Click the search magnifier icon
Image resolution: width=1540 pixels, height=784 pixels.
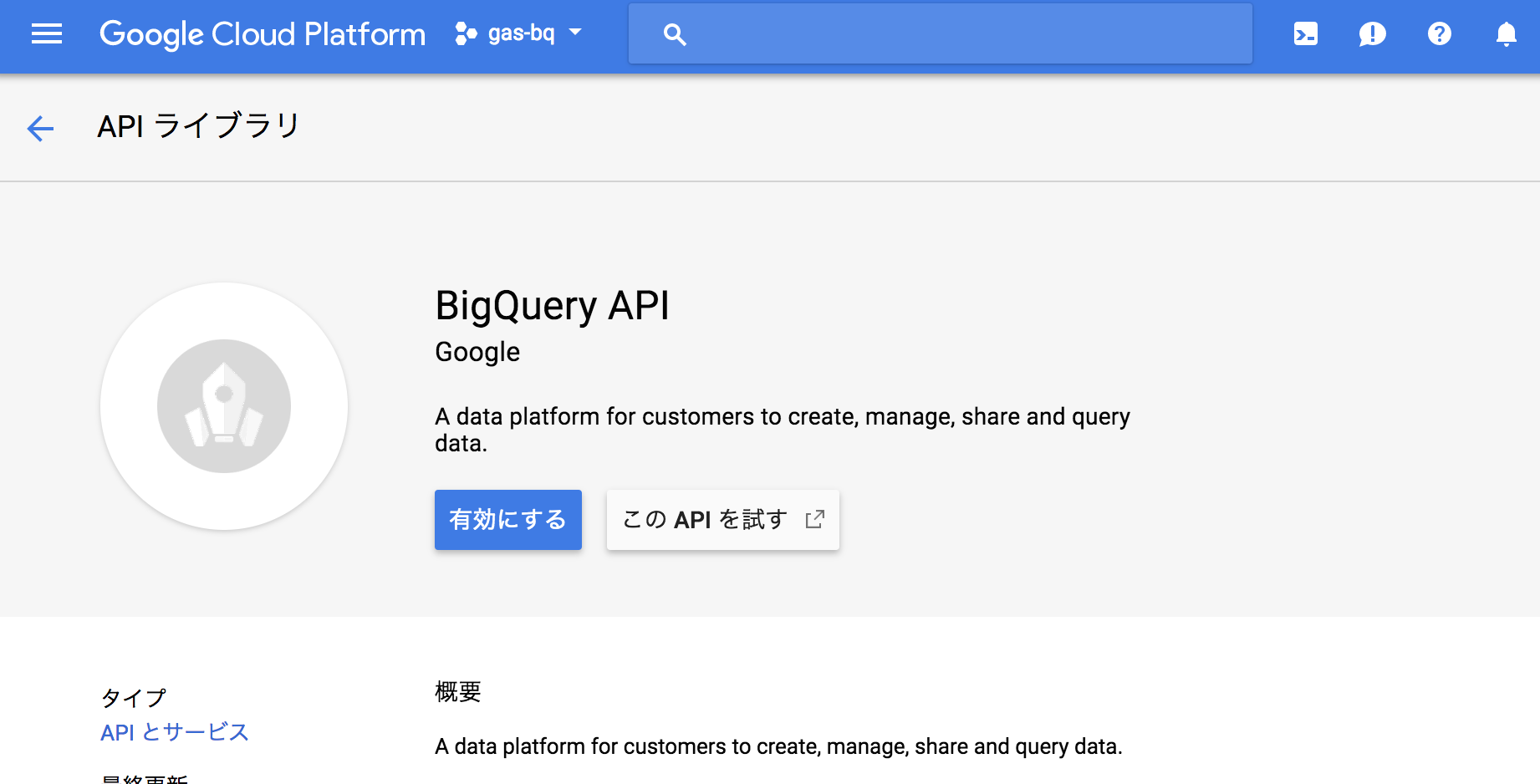pyautogui.click(x=675, y=34)
